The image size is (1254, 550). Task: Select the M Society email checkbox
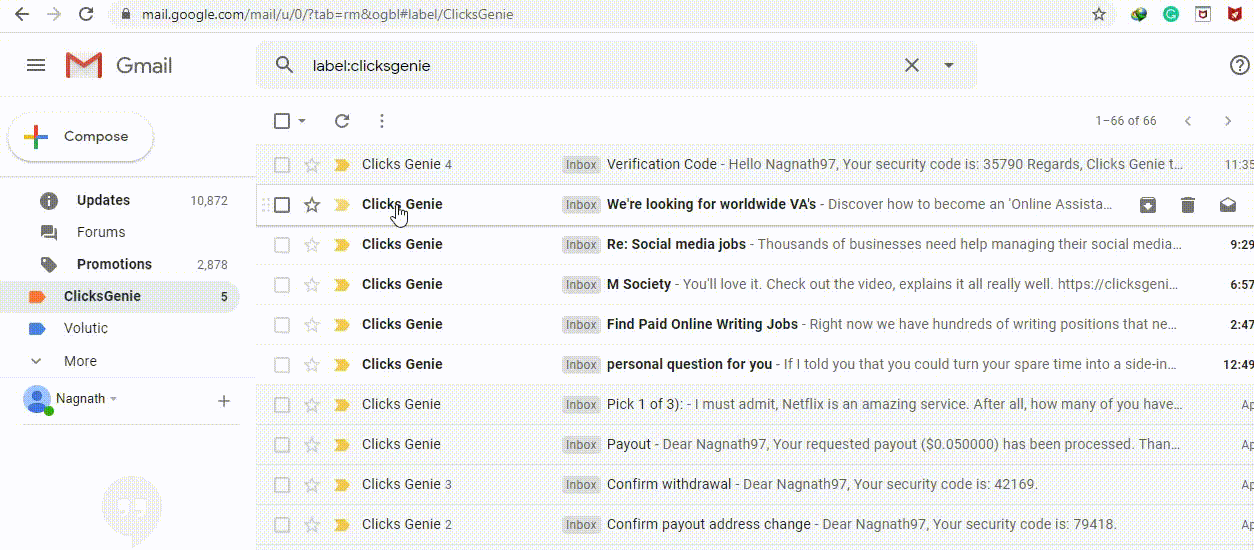click(282, 285)
